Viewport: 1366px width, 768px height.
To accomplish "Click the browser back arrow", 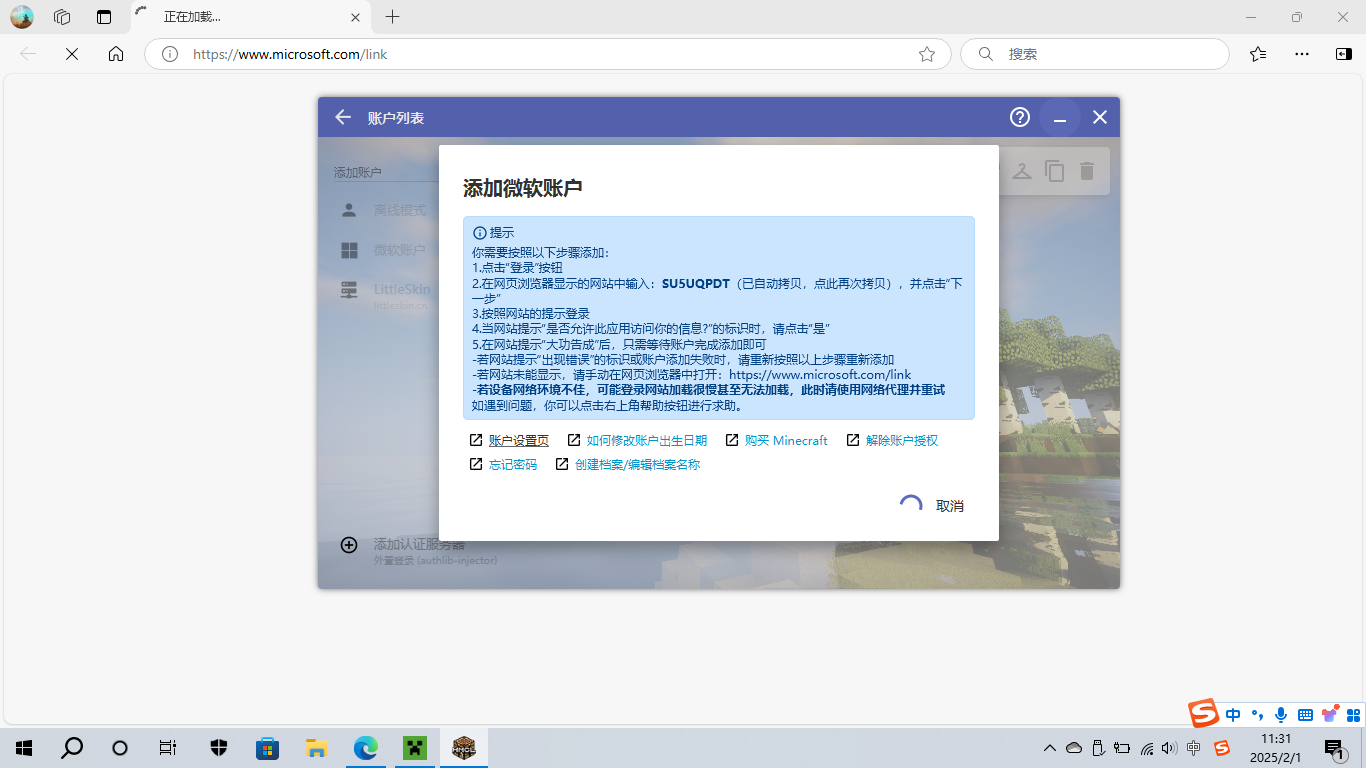I will click(x=28, y=54).
